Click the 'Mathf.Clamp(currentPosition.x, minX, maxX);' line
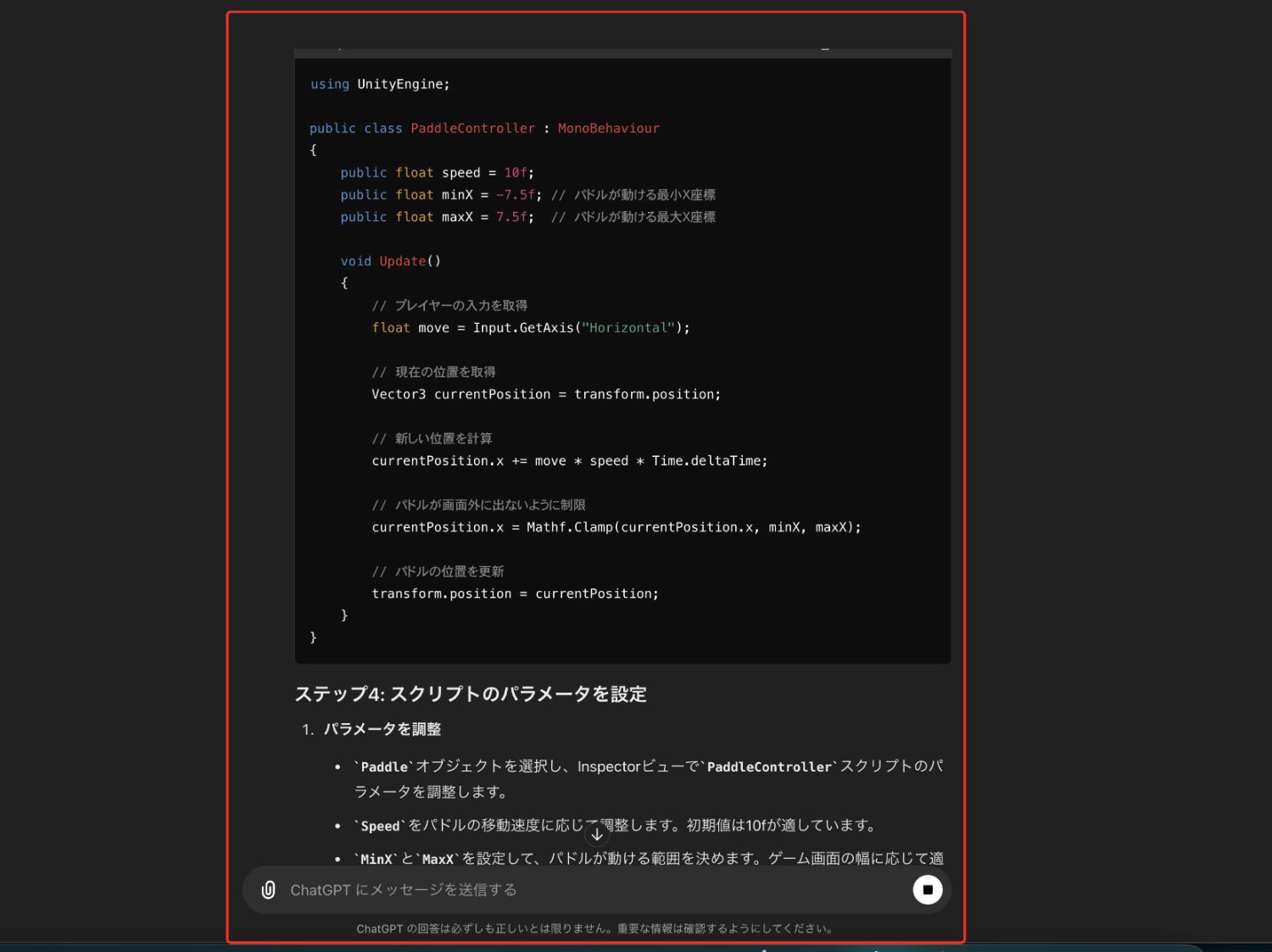 [x=616, y=526]
